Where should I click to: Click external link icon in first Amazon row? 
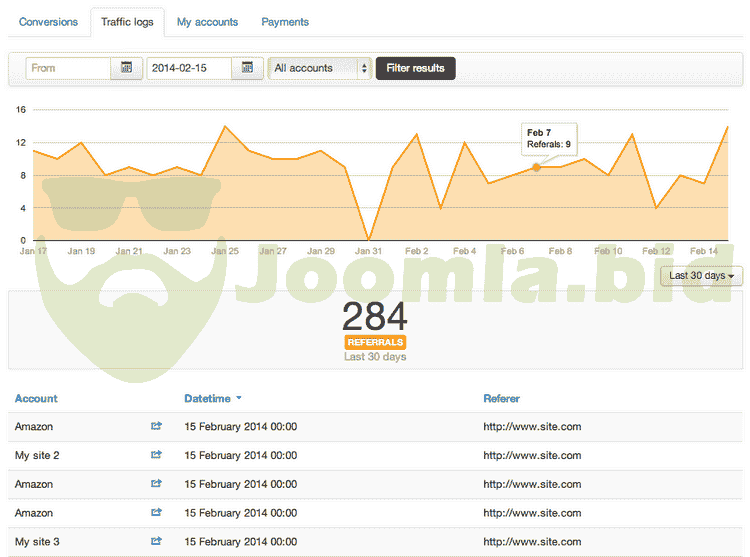156,427
